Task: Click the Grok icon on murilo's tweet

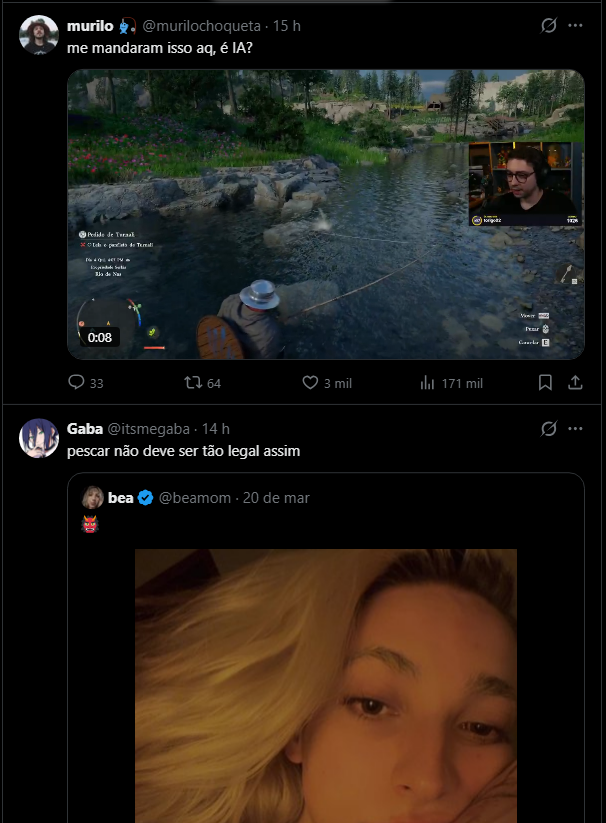Action: (548, 25)
